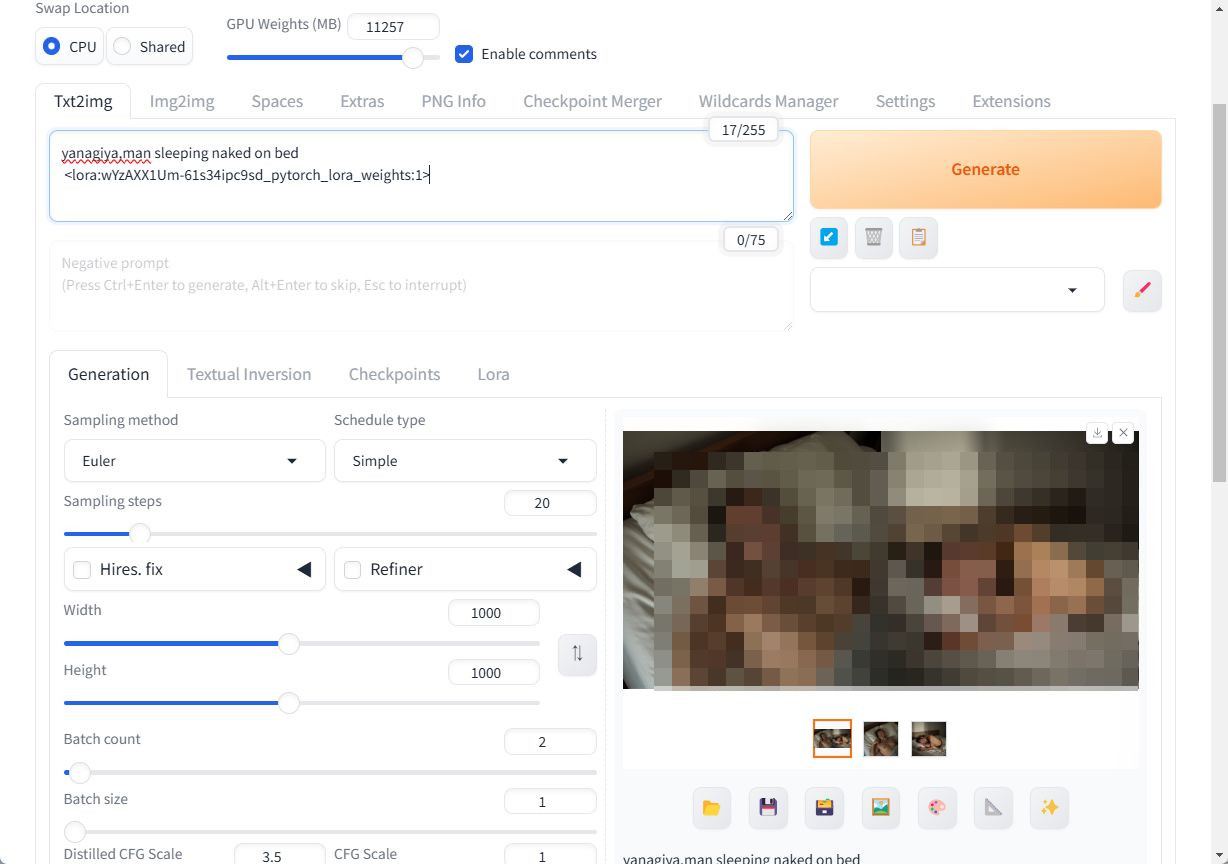Select the Shared swap location radio button

122,46
